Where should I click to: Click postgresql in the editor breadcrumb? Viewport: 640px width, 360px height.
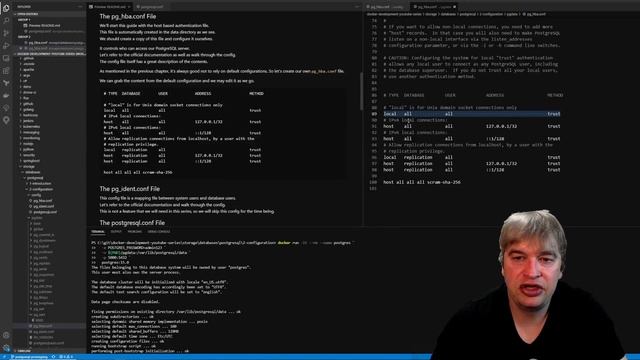point(467,14)
